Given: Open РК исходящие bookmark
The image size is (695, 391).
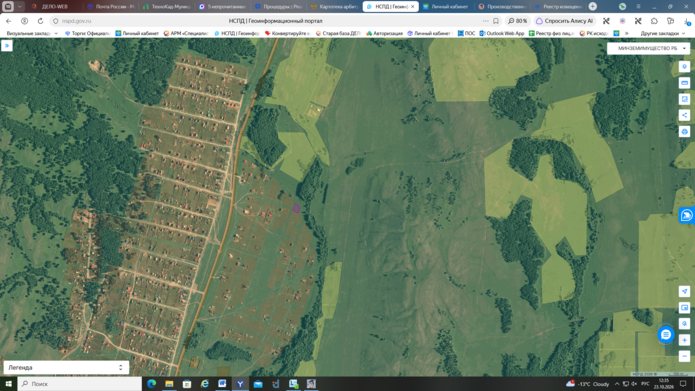Looking at the screenshot, I should (594, 33).
